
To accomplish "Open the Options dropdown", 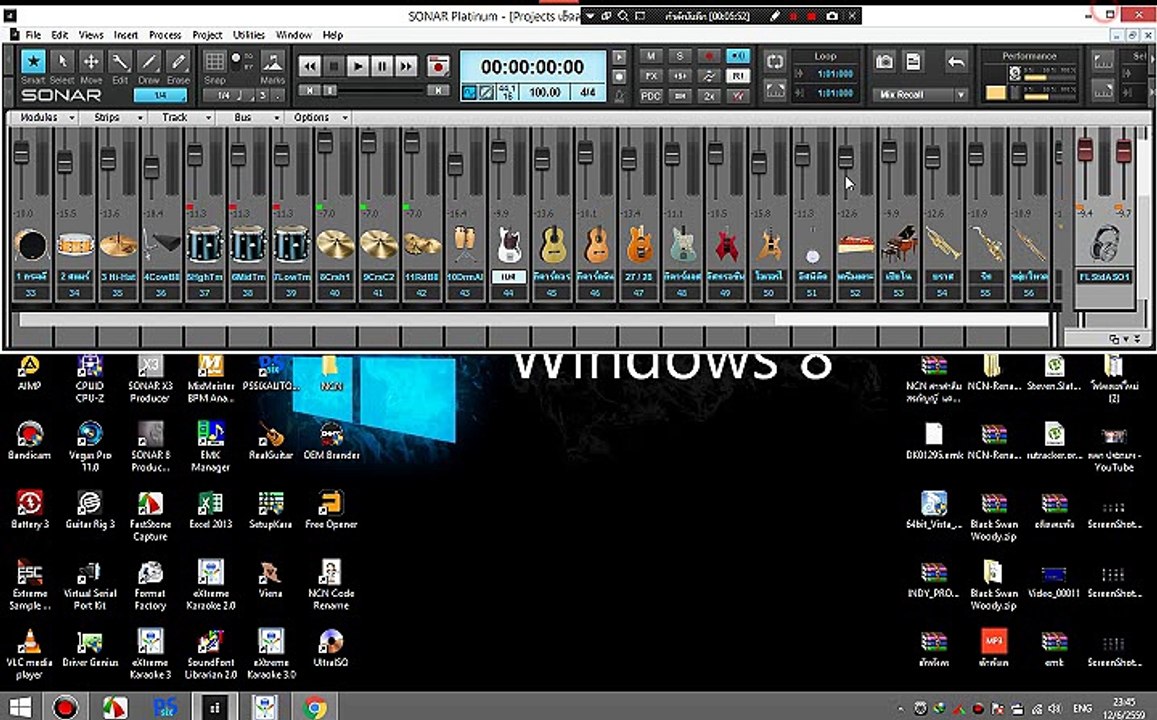I will tap(319, 117).
